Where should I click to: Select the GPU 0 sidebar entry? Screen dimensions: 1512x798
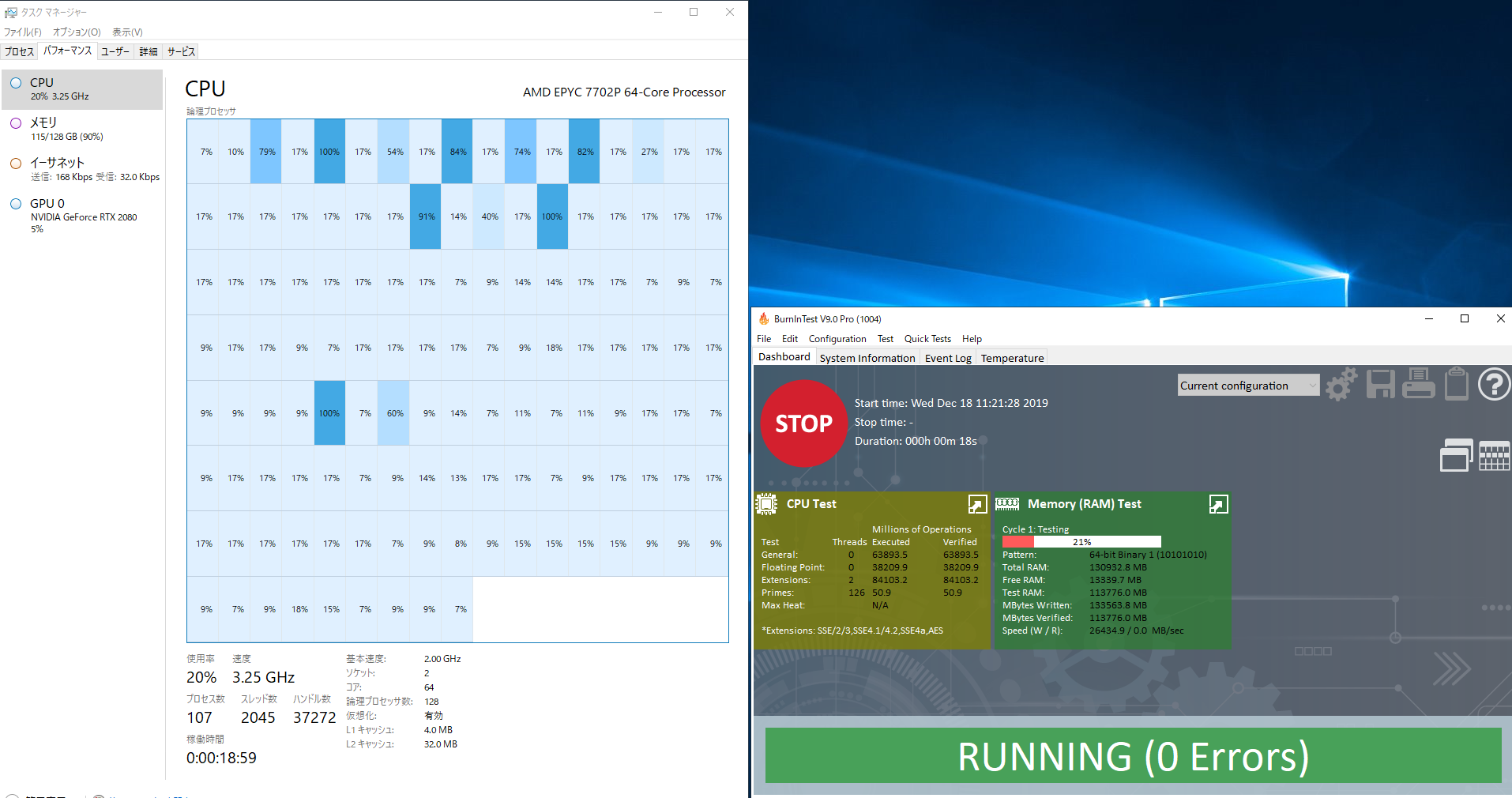click(82, 216)
